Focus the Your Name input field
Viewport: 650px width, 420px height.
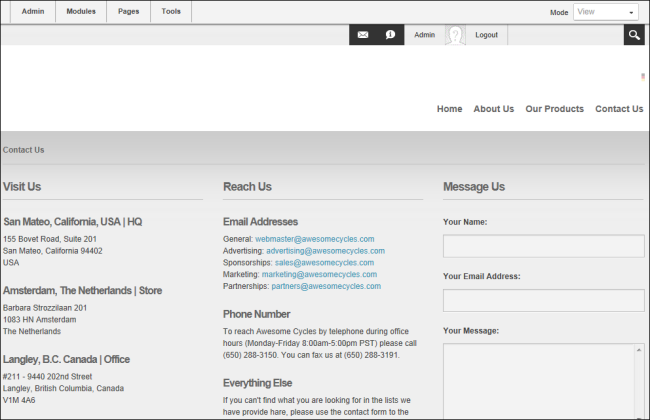[543, 246]
